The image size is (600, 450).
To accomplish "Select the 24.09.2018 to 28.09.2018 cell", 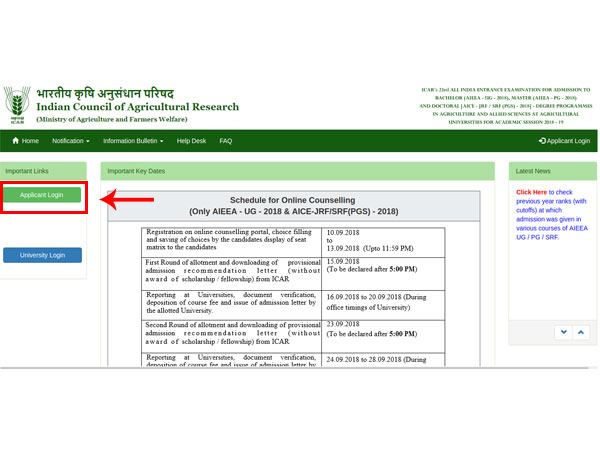I will 383,360.
